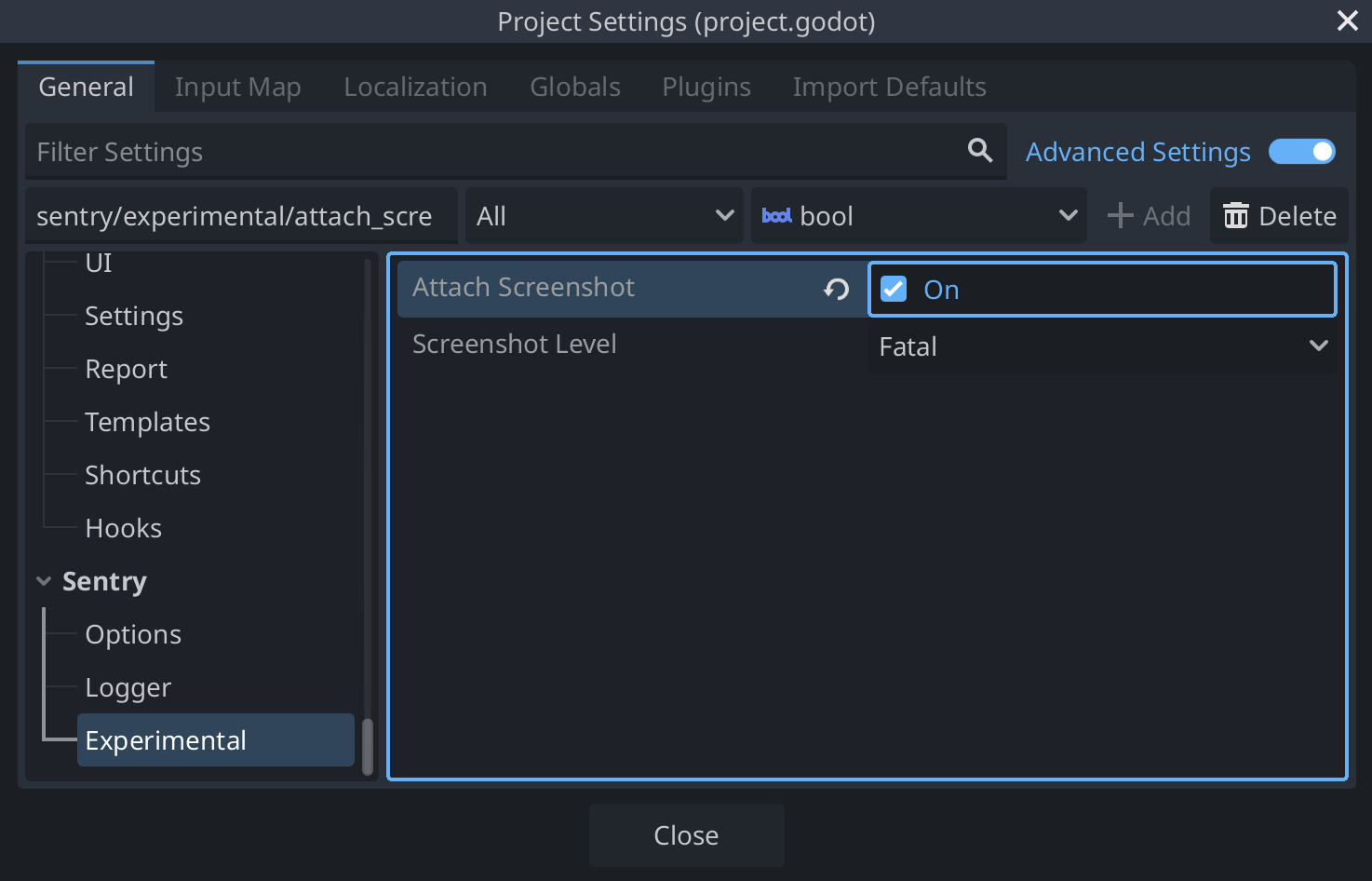This screenshot has width=1372, height=881.
Task: Open the Plugins tab
Action: click(x=706, y=86)
